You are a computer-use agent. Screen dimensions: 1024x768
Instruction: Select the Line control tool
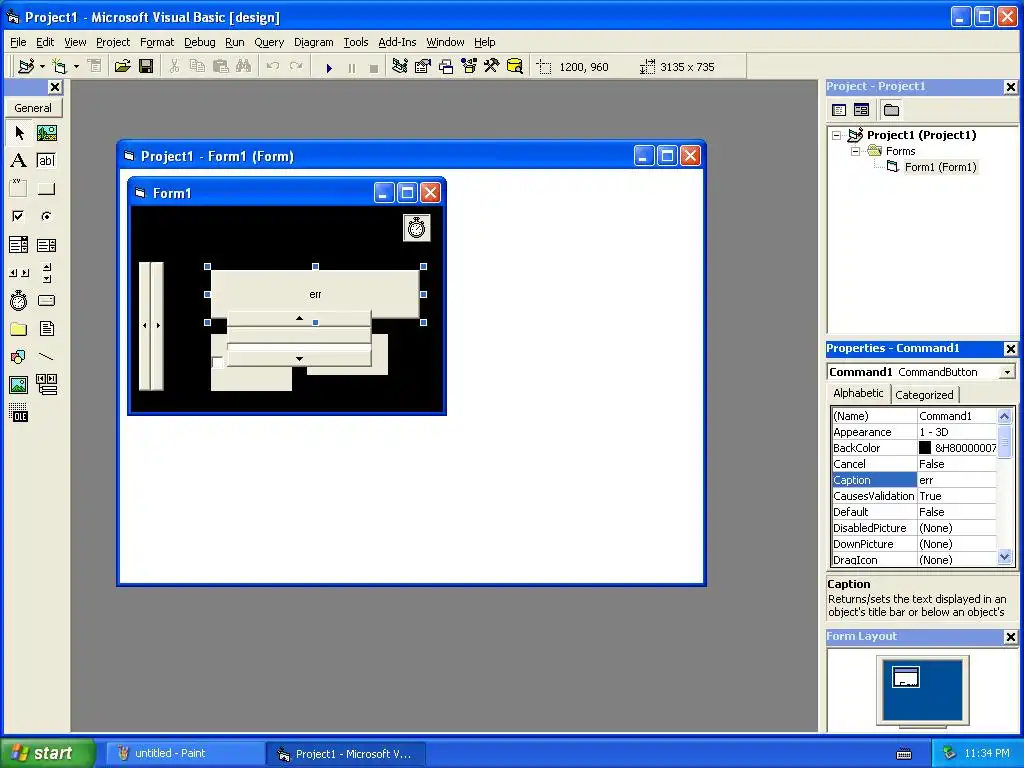46,357
